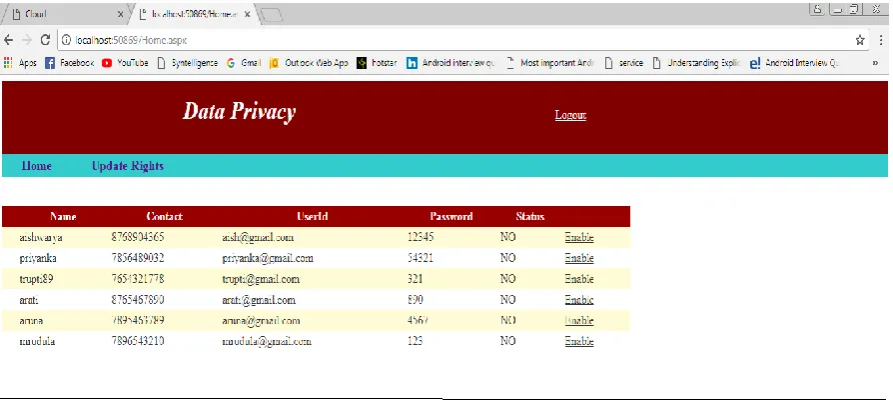Open the Syntelligence bookmark
This screenshot has height=412, width=893.
[187, 63]
